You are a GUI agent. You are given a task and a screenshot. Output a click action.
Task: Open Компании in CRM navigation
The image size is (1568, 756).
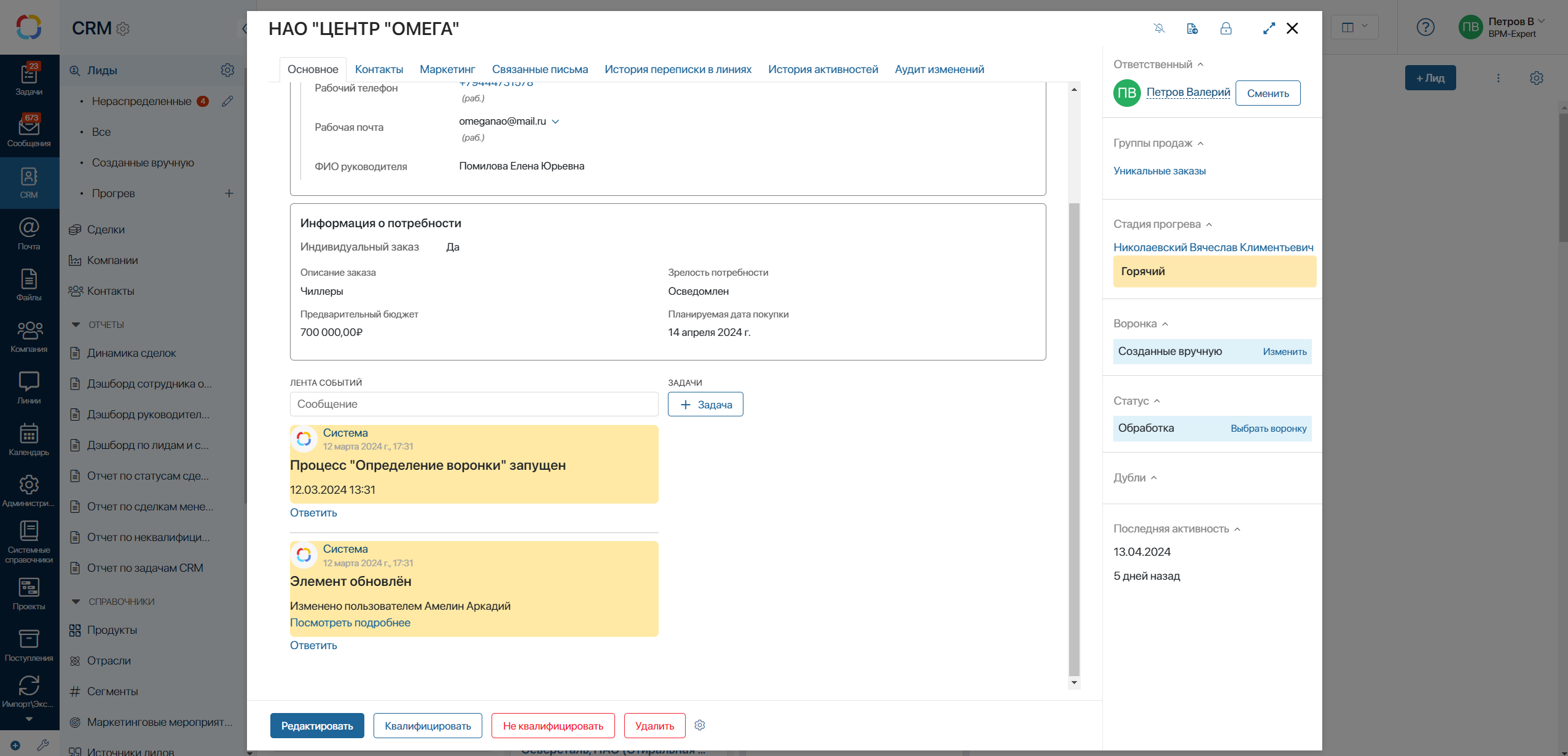click(x=112, y=260)
